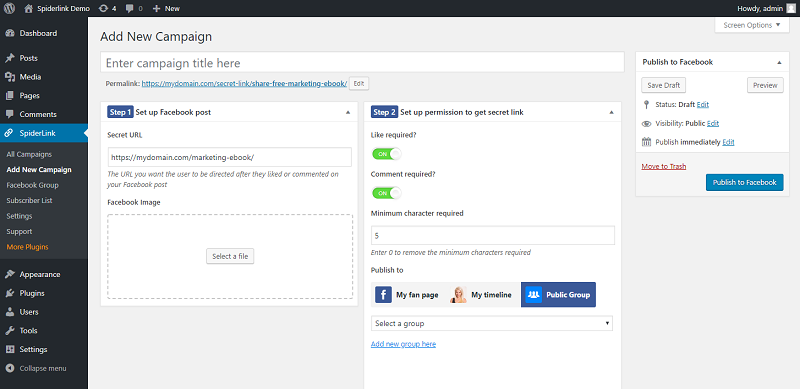Click the Howdy, admin text
Screen dimensions: 800x389
click(x=760, y=8)
